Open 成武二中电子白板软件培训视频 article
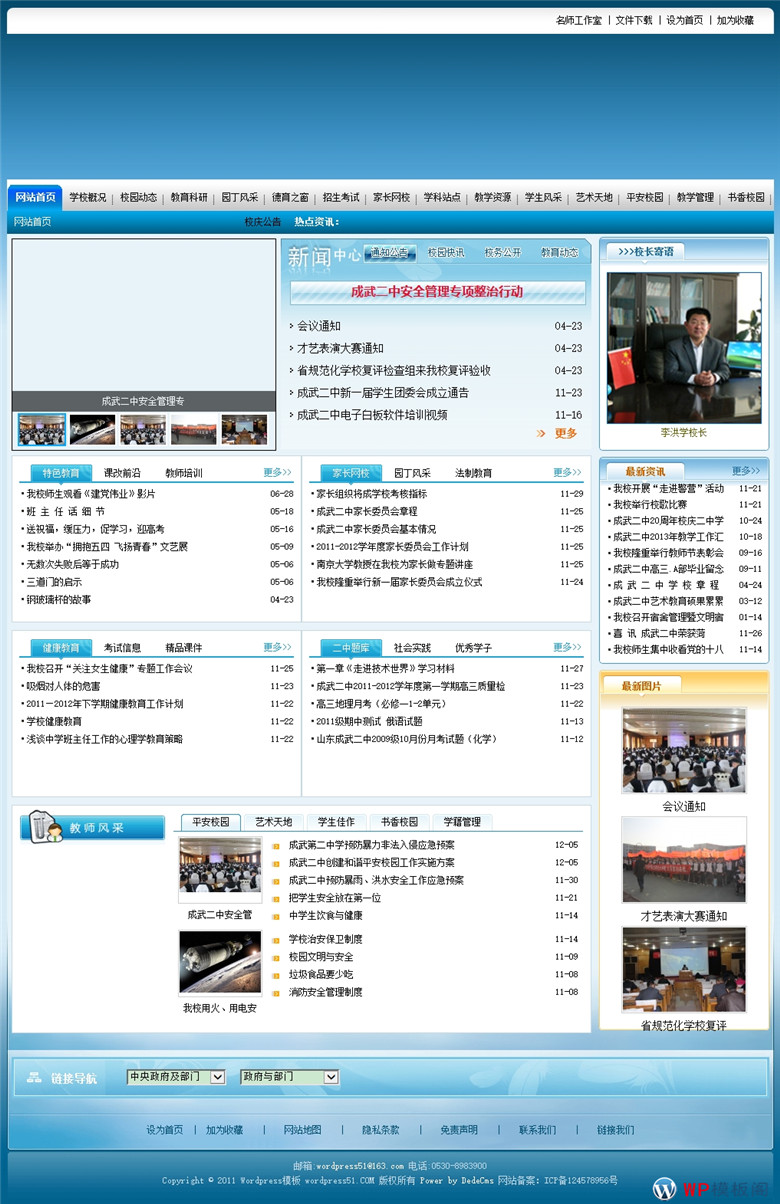The image size is (780, 1204). click(372, 414)
